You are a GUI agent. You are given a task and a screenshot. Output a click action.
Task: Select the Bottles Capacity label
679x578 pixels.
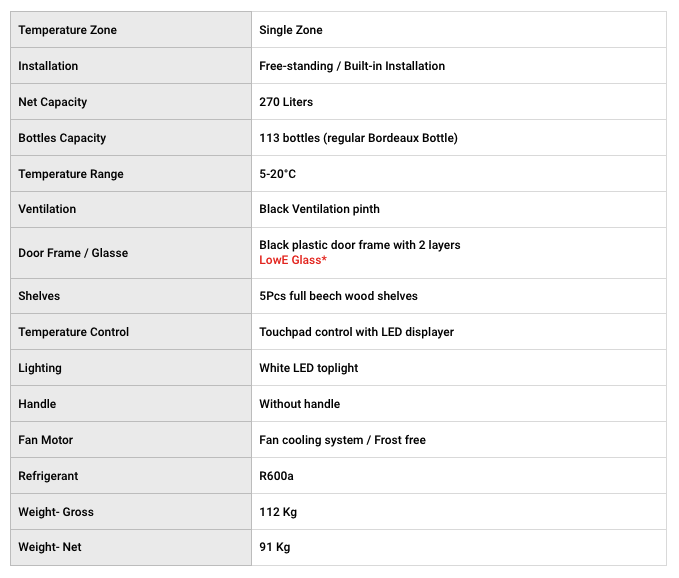(62, 138)
